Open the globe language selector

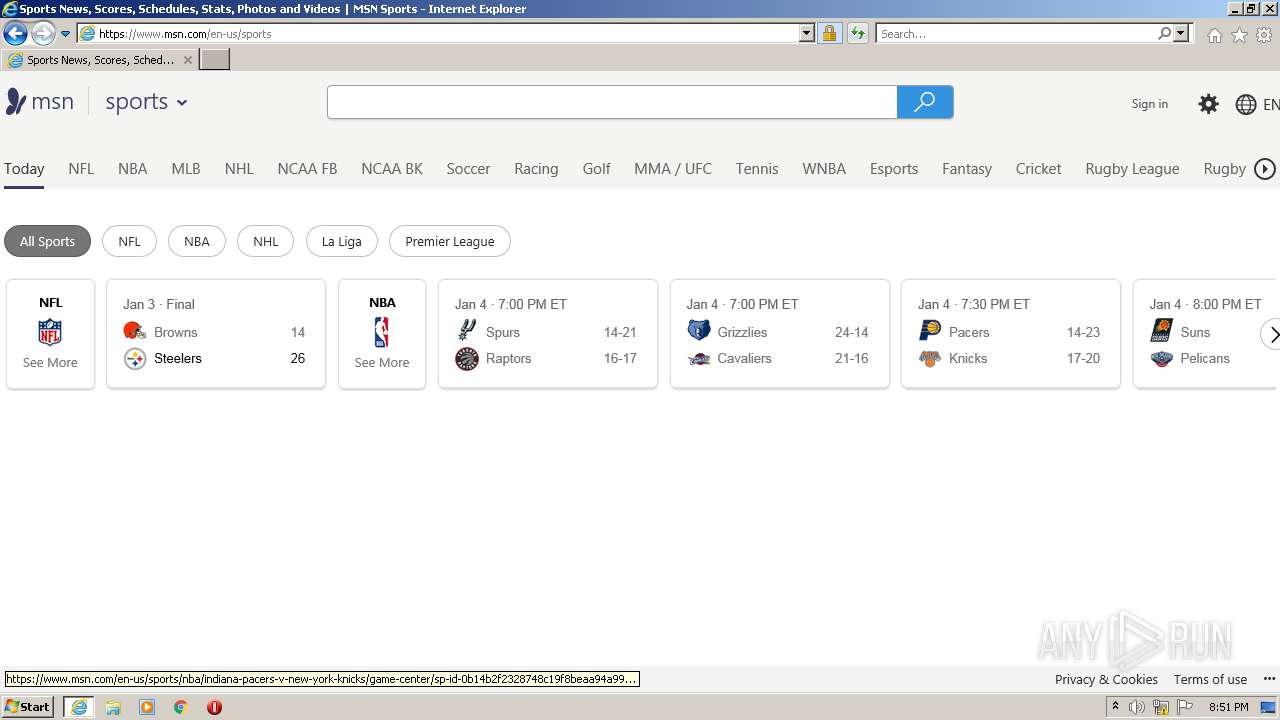pos(1245,104)
